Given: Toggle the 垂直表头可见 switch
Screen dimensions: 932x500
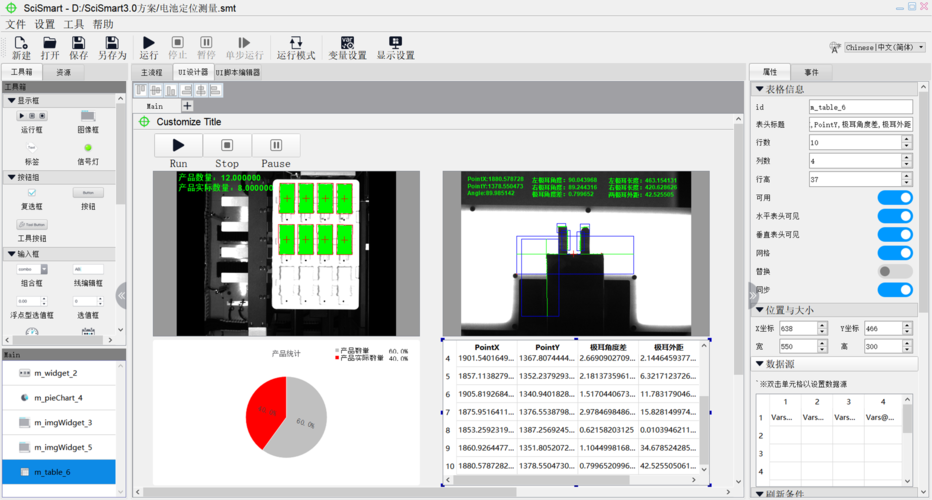Looking at the screenshot, I should coord(895,234).
